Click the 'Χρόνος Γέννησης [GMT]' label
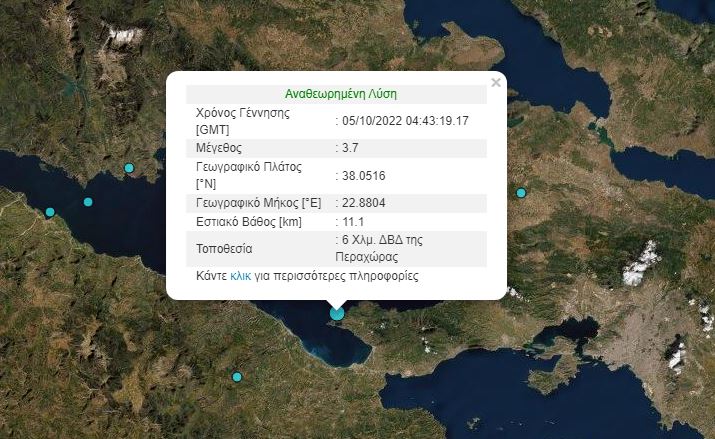The height and width of the screenshot is (439, 715). pyautogui.click(x=242, y=121)
